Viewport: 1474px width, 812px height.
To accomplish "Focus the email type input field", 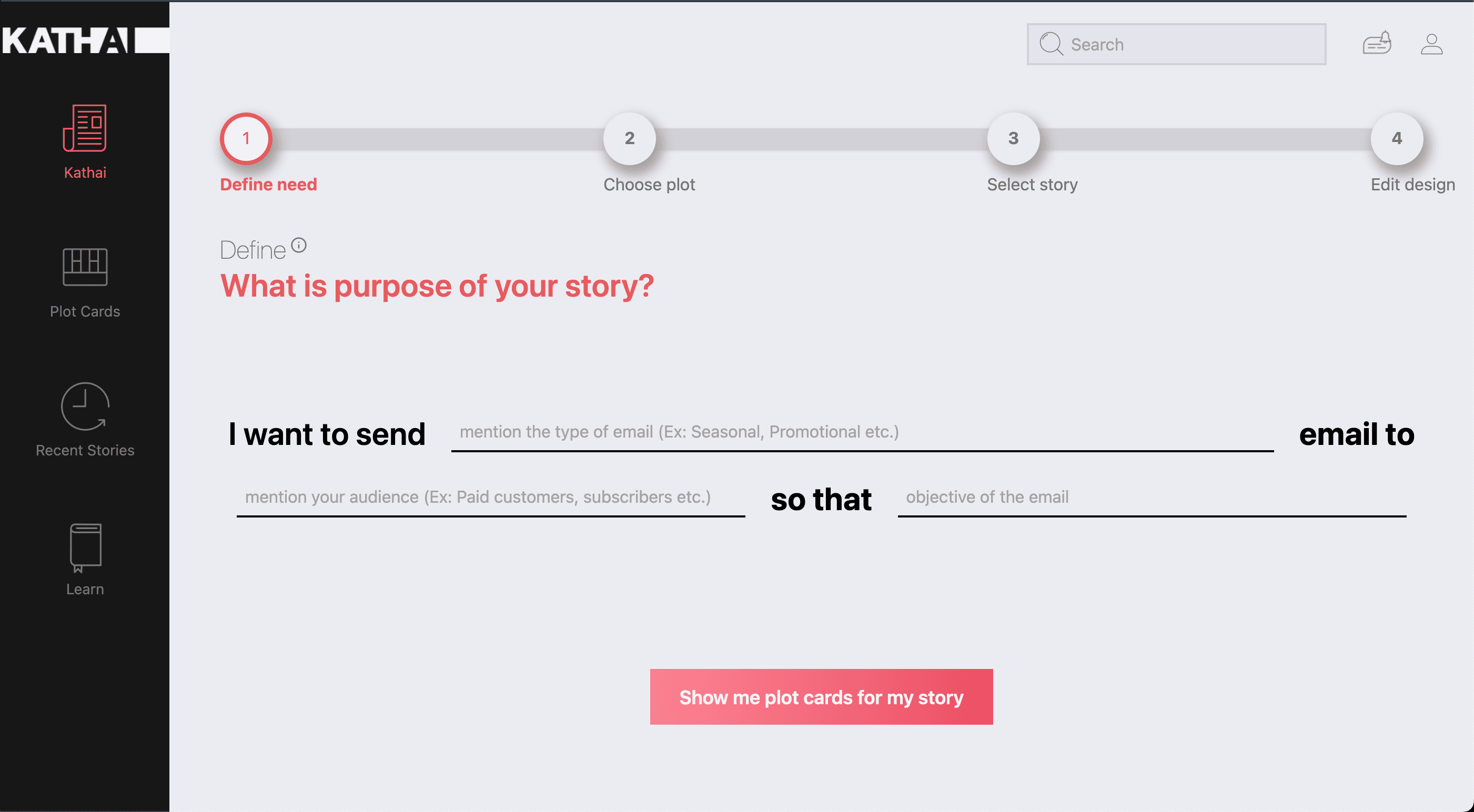I will 862,433.
